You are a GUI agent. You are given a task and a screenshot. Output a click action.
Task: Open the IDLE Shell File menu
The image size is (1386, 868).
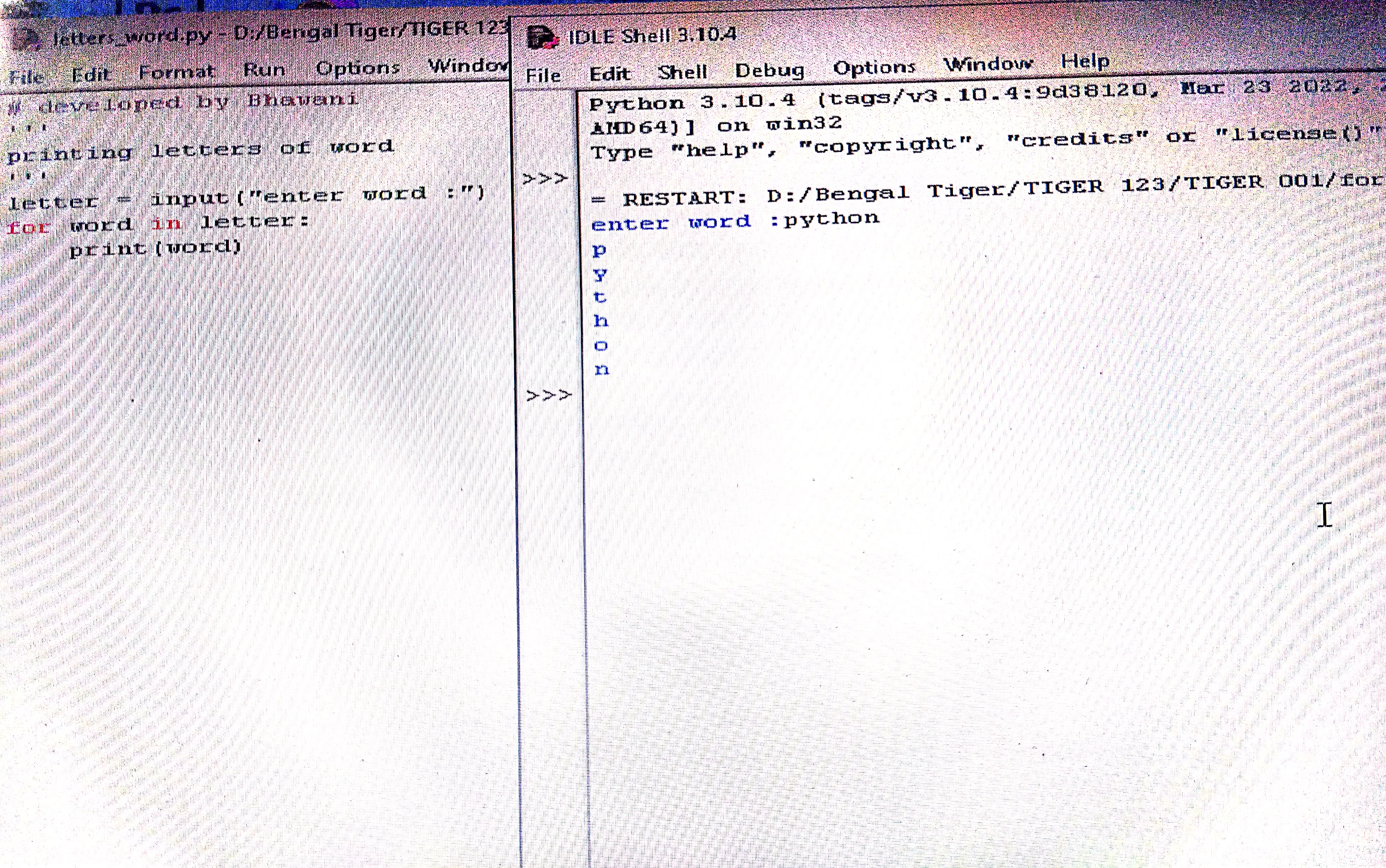543,75
